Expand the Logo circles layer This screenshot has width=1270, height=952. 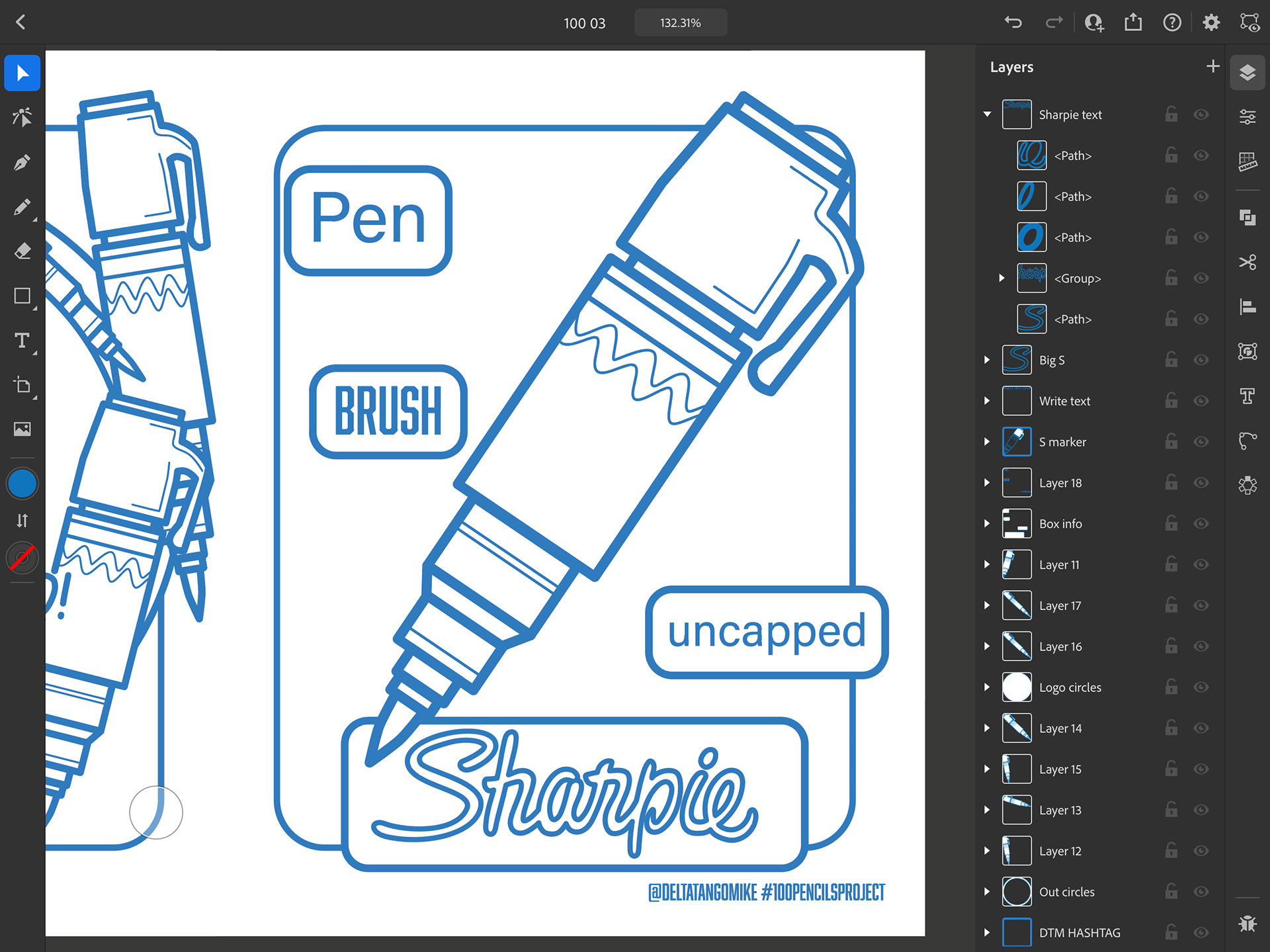click(x=987, y=687)
